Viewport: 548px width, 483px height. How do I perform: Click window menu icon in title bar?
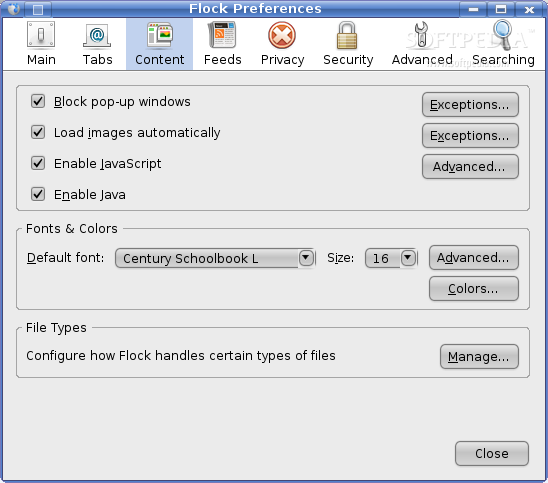pyautogui.click(x=13, y=9)
